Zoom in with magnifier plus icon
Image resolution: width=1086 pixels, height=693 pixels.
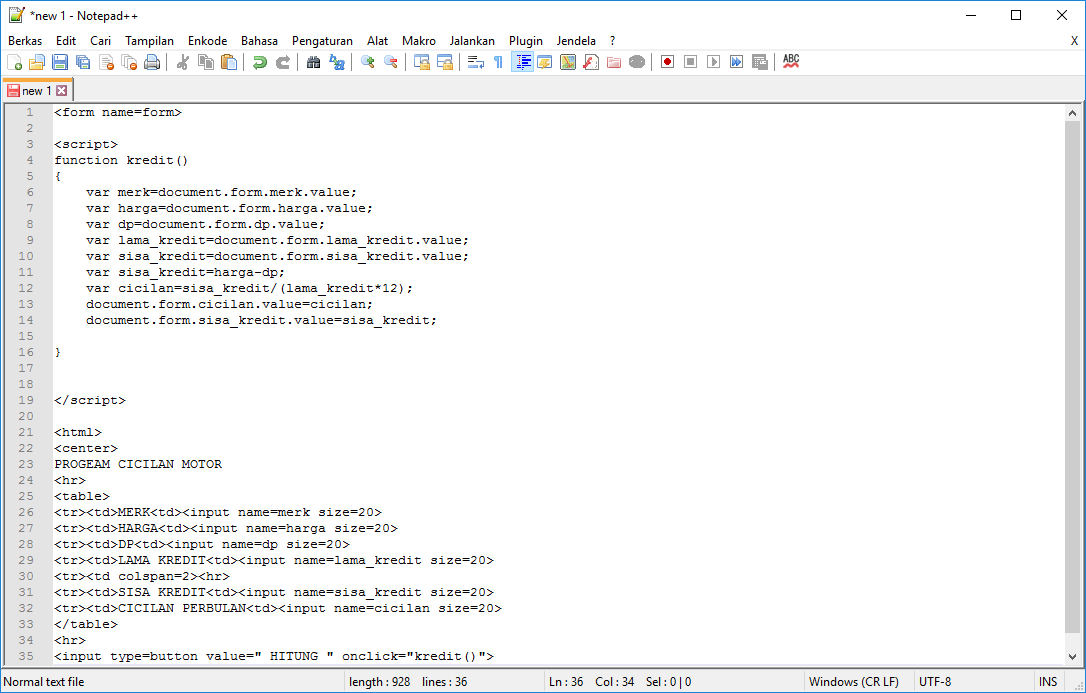click(368, 62)
